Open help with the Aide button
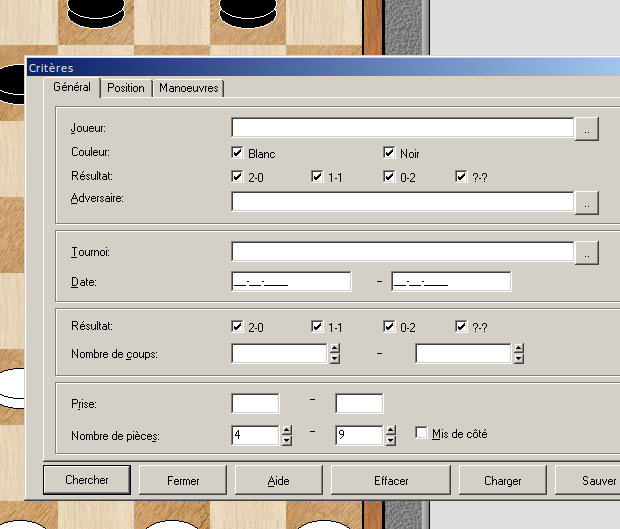This screenshot has width=620, height=529. click(278, 480)
